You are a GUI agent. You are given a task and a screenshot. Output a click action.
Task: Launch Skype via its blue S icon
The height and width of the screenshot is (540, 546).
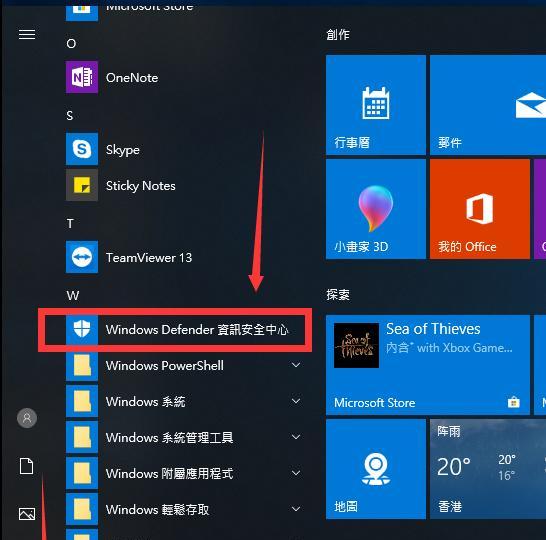82,149
